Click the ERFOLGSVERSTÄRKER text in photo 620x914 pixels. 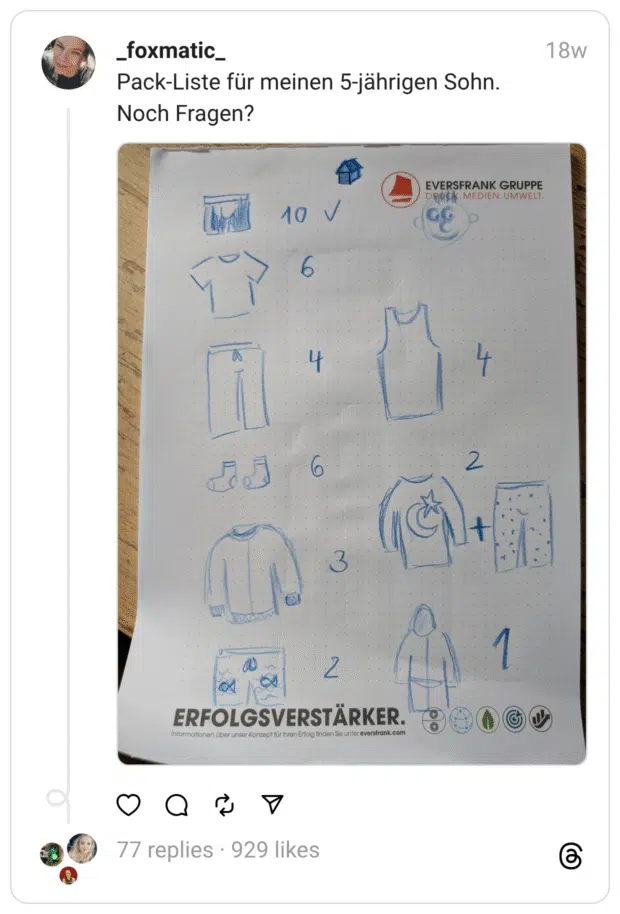tap(289, 718)
